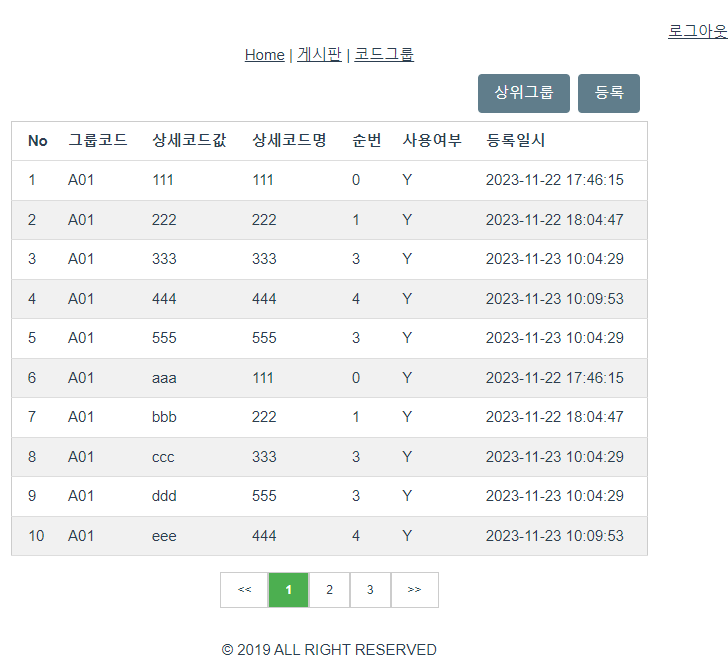This screenshot has height=666, width=728.
Task: Click the order number 1 in row 7
Action: point(356,417)
